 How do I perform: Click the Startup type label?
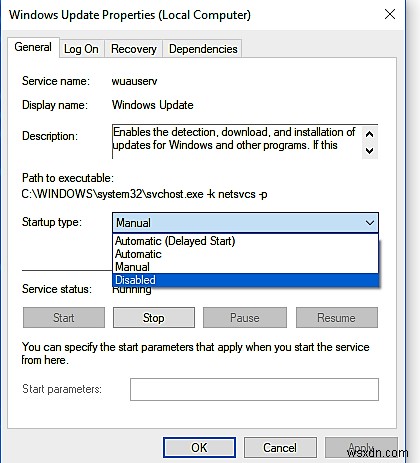(x=52, y=222)
